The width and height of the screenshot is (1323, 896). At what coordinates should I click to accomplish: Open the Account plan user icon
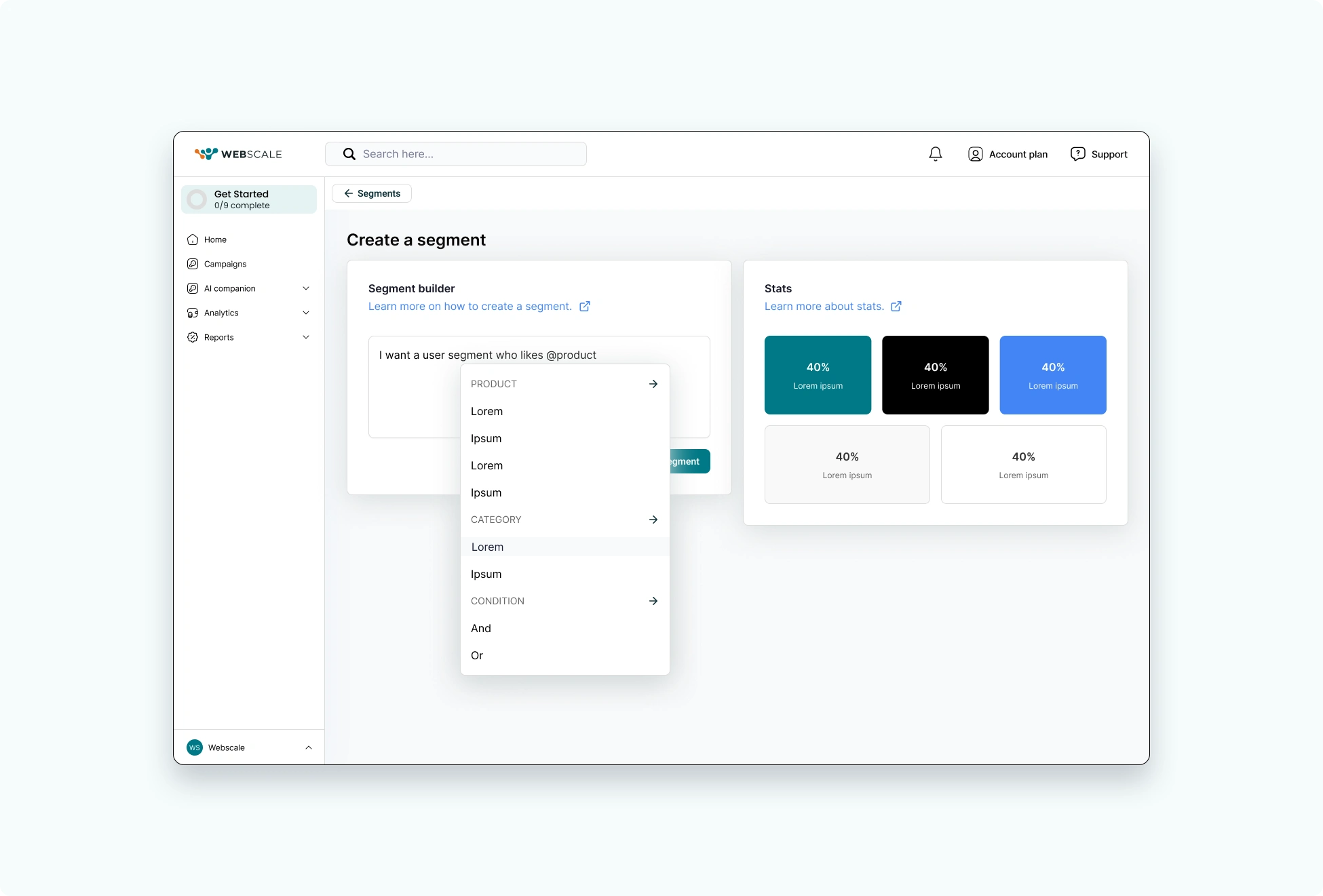click(975, 154)
